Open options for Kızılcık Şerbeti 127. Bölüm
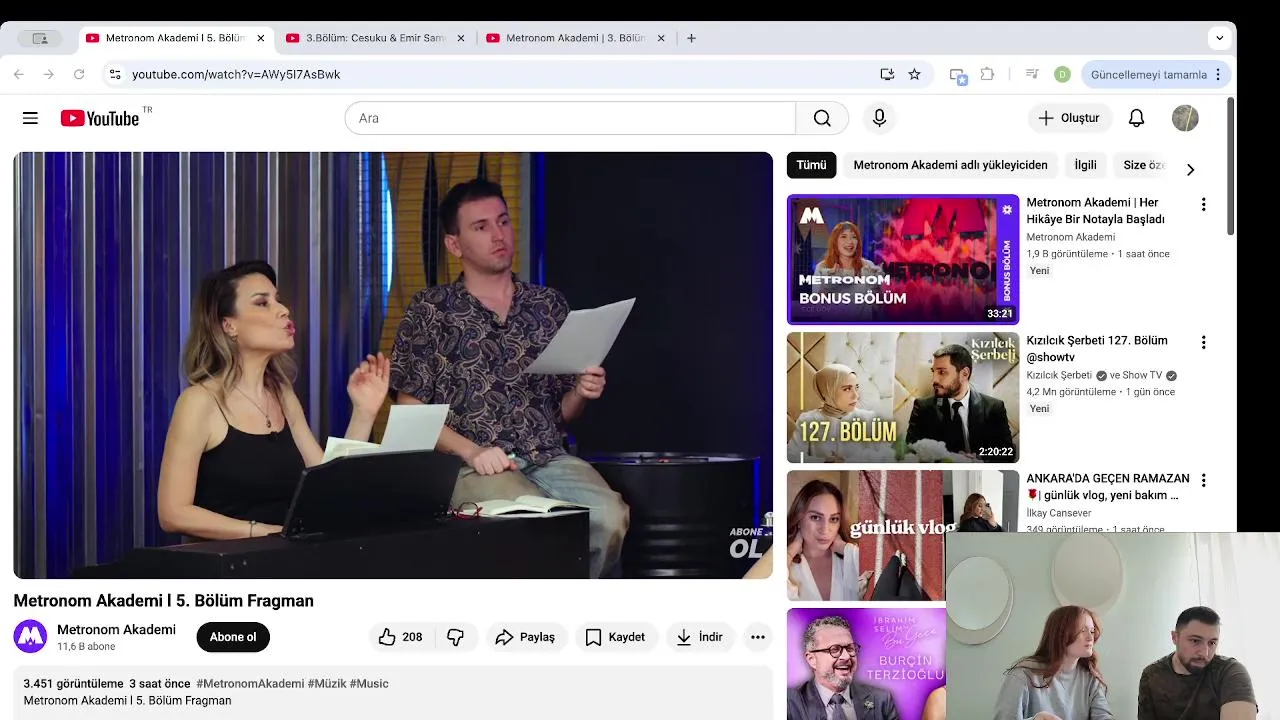 coord(1203,342)
